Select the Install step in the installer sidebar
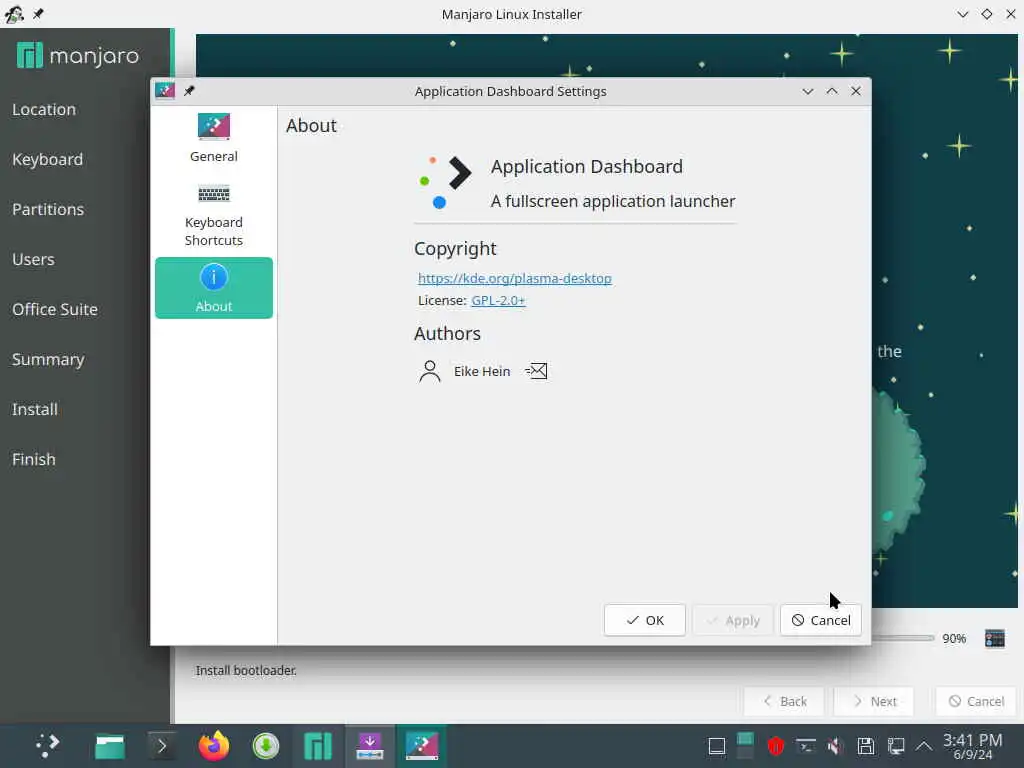The image size is (1024, 768). pyautogui.click(x=35, y=409)
